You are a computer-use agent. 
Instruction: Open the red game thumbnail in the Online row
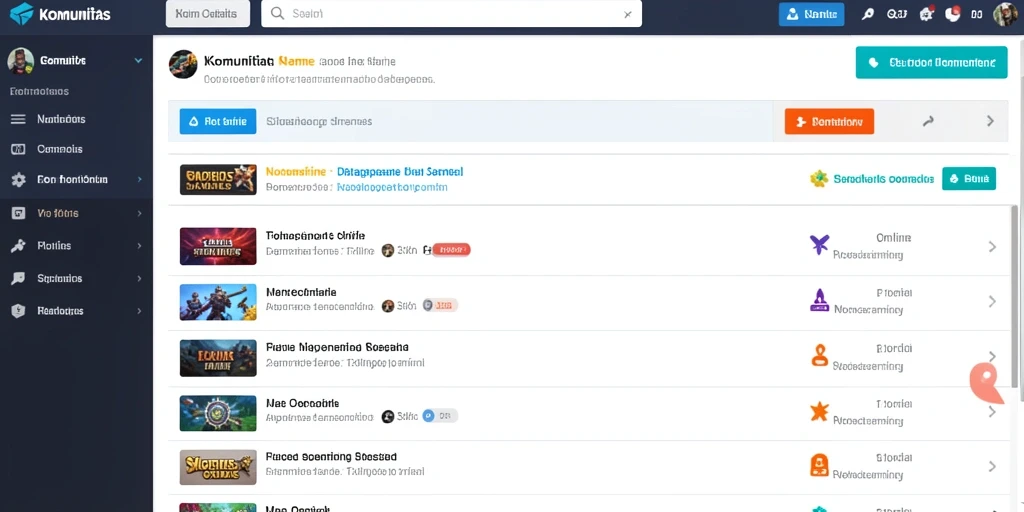point(218,246)
